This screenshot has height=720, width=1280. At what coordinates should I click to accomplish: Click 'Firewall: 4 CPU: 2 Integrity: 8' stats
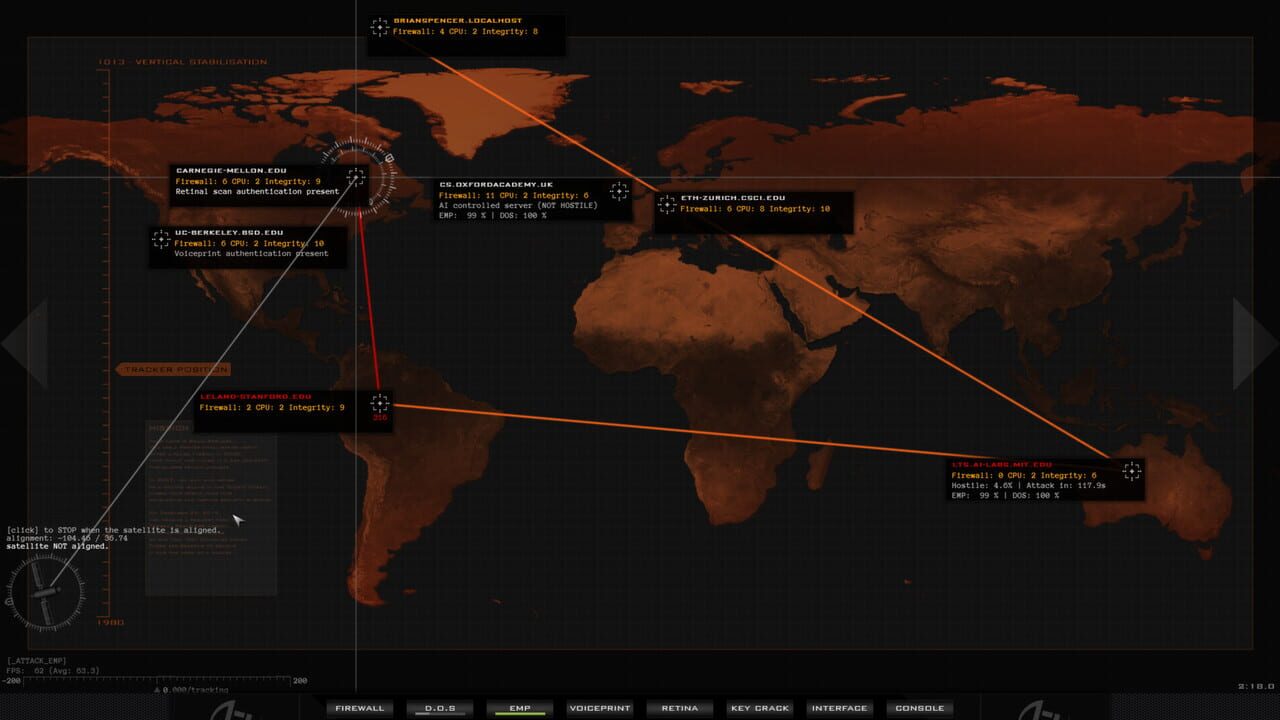tap(465, 32)
